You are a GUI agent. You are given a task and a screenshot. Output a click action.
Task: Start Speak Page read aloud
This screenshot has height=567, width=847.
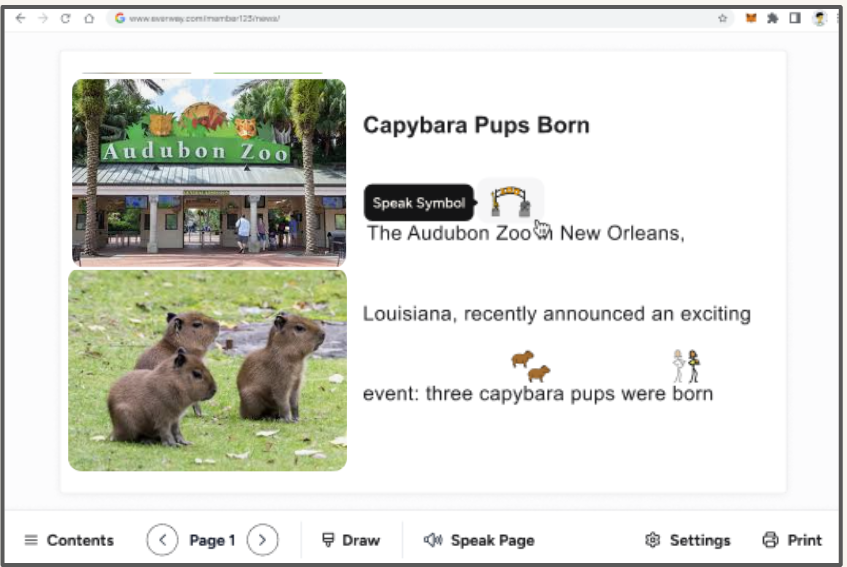[479, 540]
